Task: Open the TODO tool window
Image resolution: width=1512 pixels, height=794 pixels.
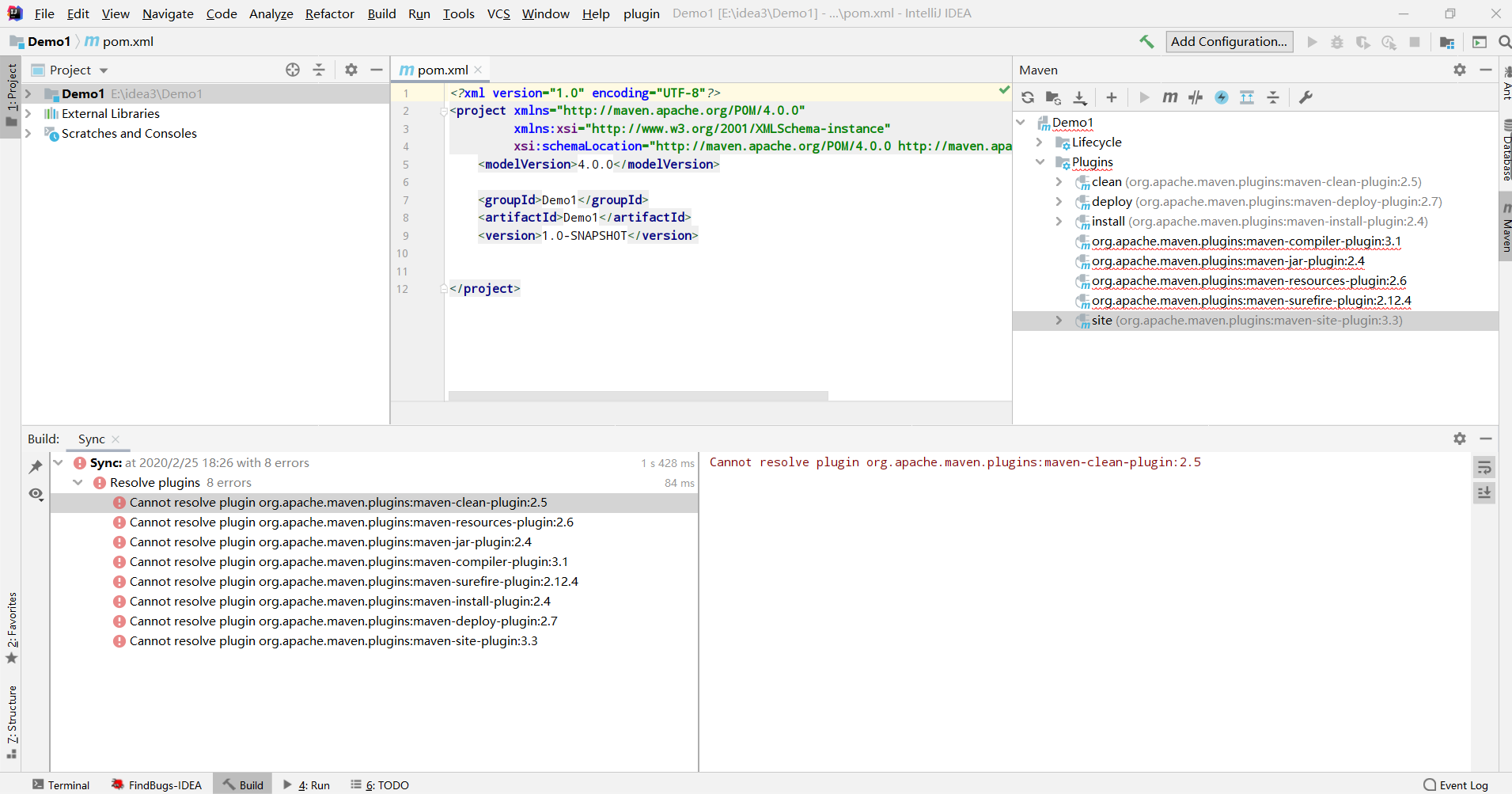Action: 381,785
